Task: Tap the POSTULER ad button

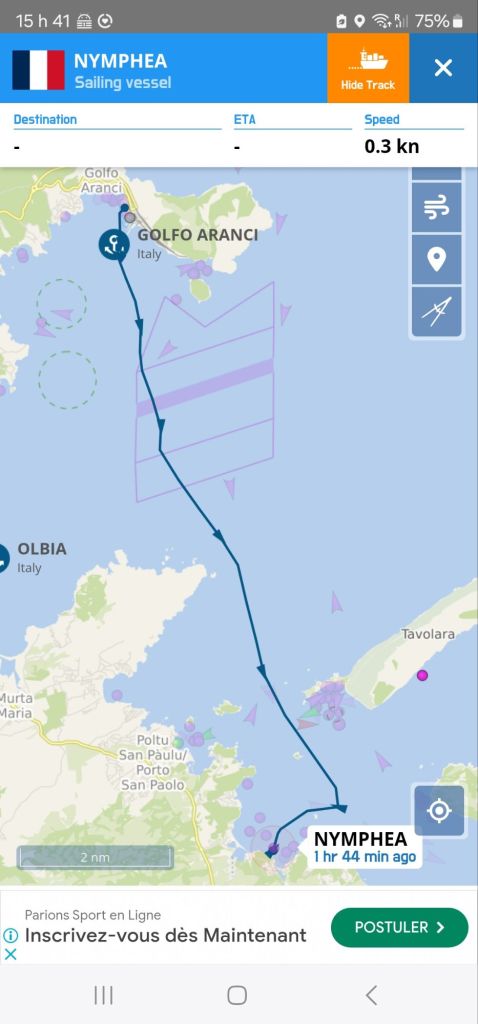Action: [400, 927]
